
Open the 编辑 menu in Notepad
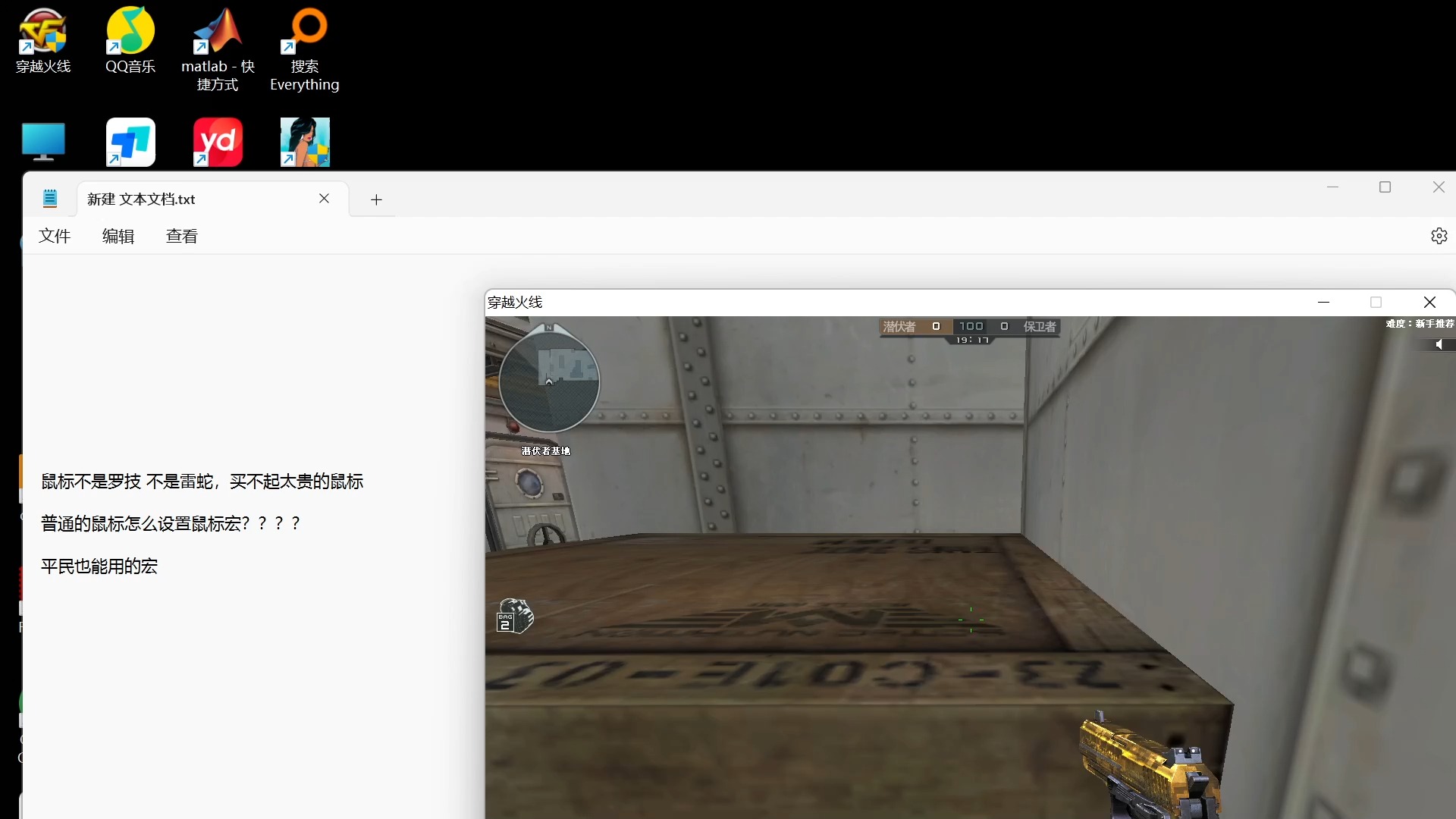click(118, 236)
